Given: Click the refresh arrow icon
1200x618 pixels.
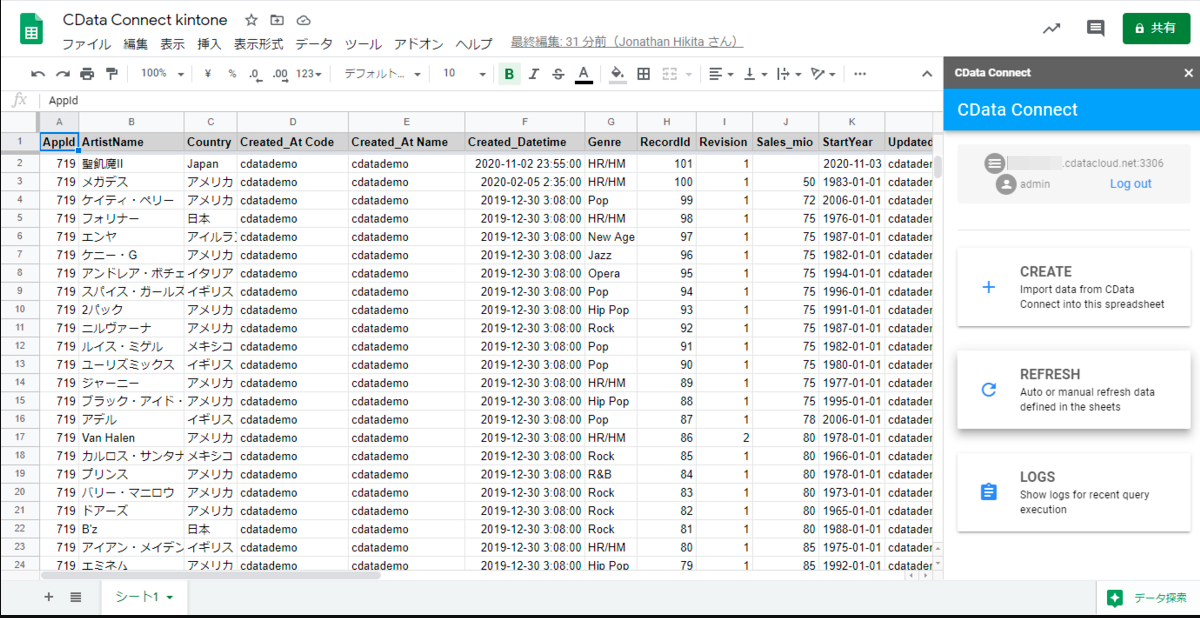Looking at the screenshot, I should point(989,390).
